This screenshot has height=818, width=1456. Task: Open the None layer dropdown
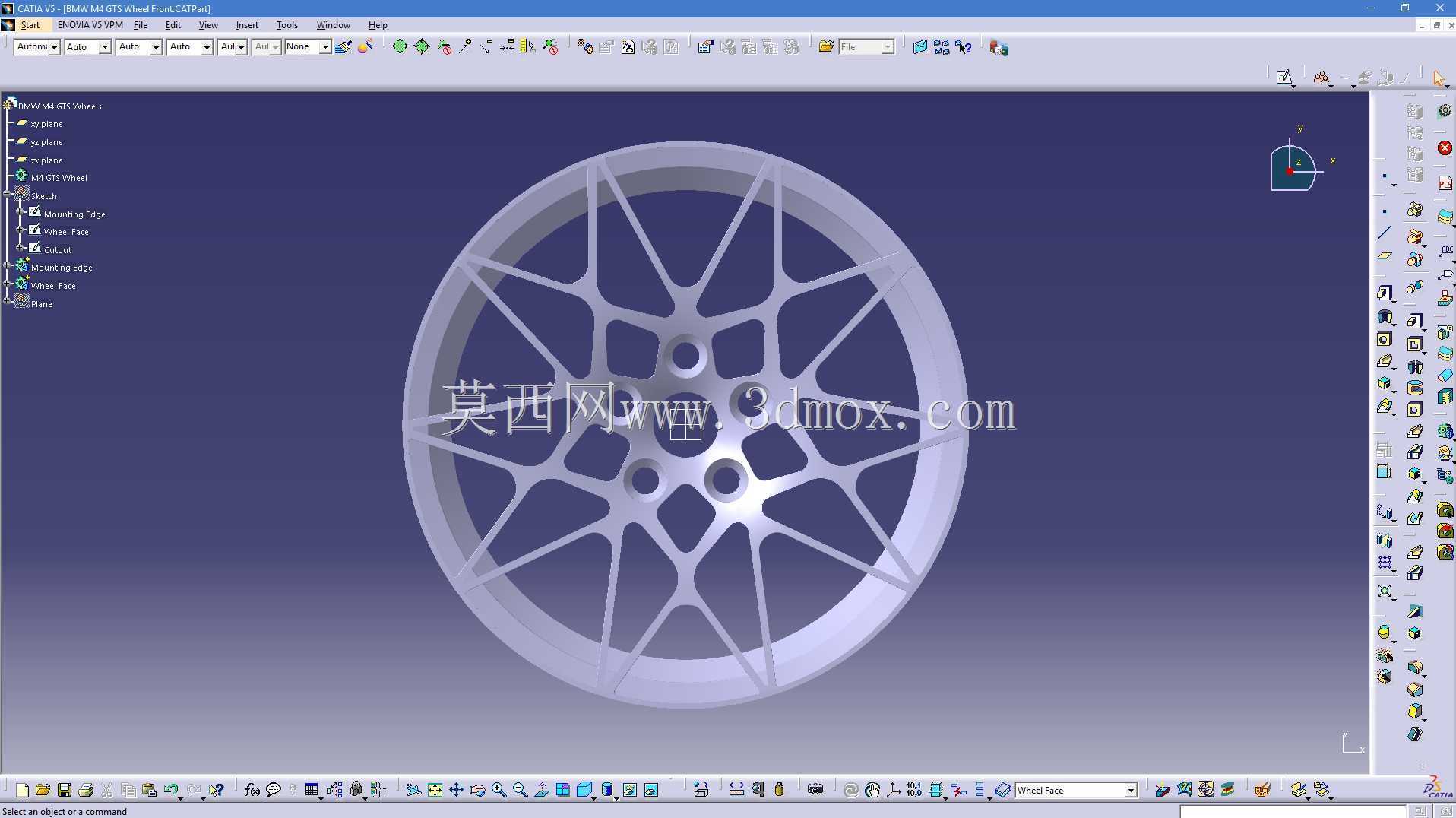point(324,47)
